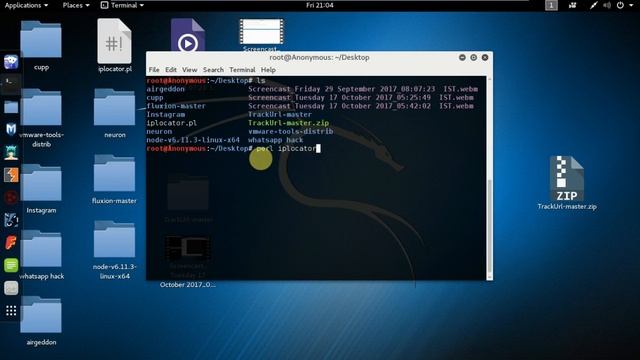Open the node-v6.11.3-linux-x64 folder icon
Viewport: 640px width, 360px height.
[x=114, y=239]
